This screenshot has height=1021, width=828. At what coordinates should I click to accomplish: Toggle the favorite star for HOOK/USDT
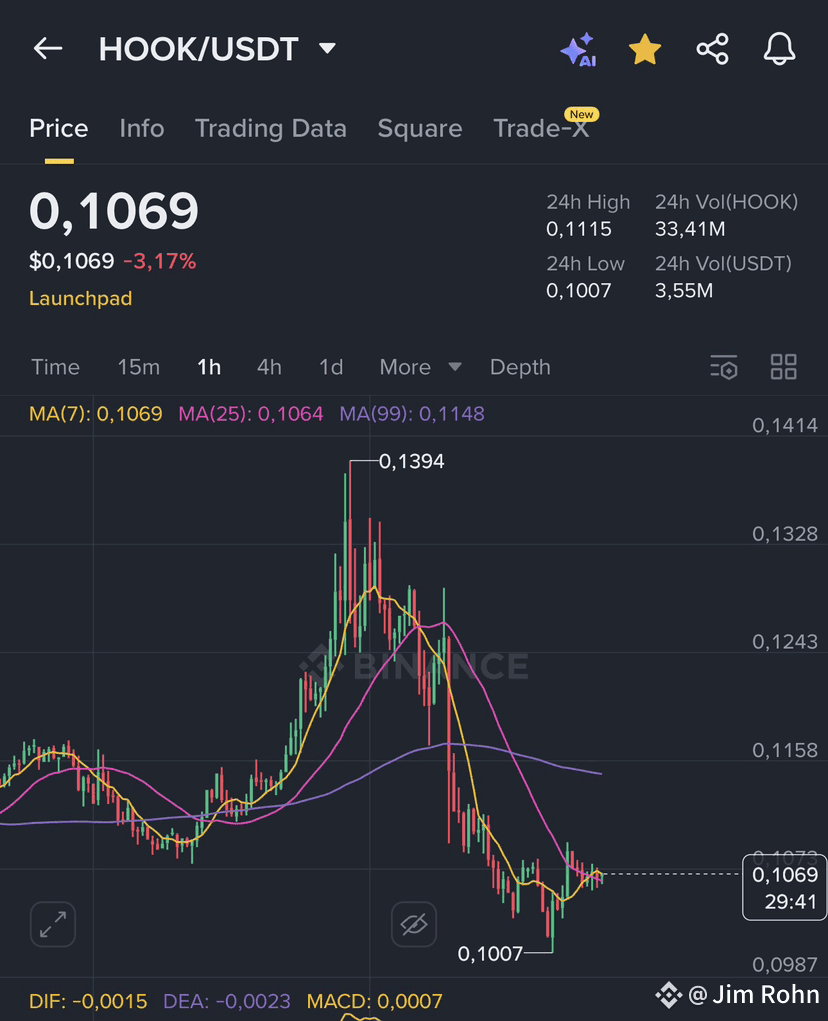tap(644, 49)
